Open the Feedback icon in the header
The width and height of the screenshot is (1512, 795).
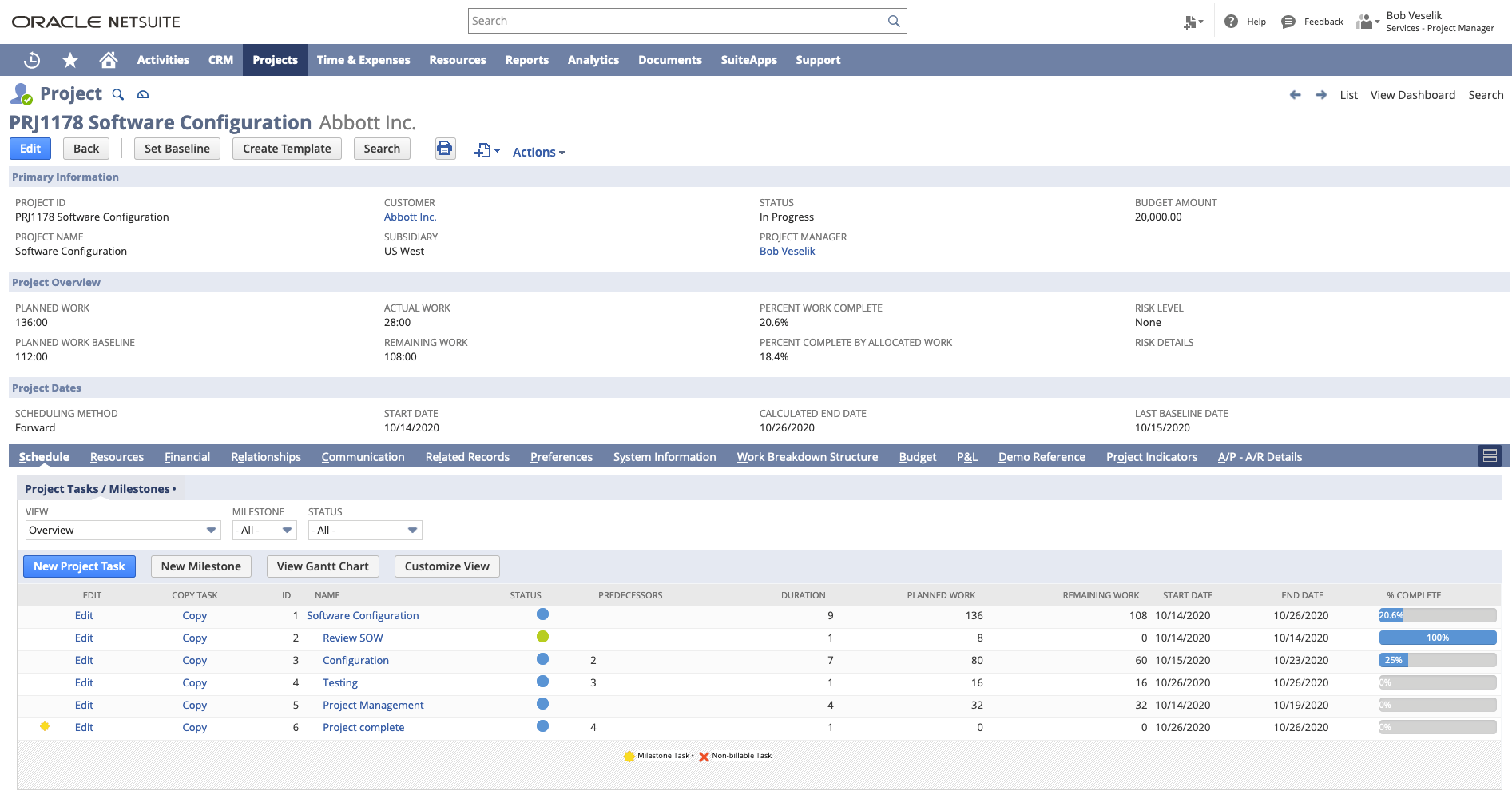click(1287, 21)
